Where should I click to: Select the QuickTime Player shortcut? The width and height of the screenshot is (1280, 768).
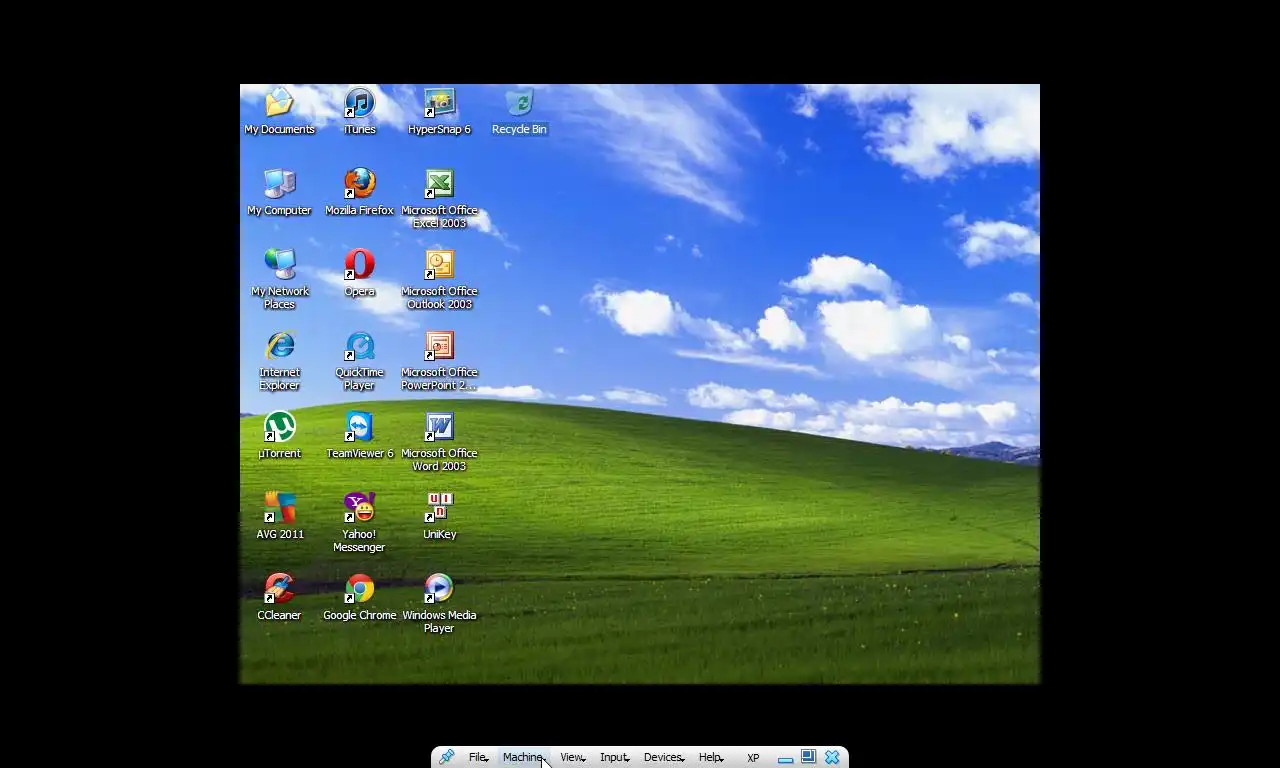(x=359, y=360)
